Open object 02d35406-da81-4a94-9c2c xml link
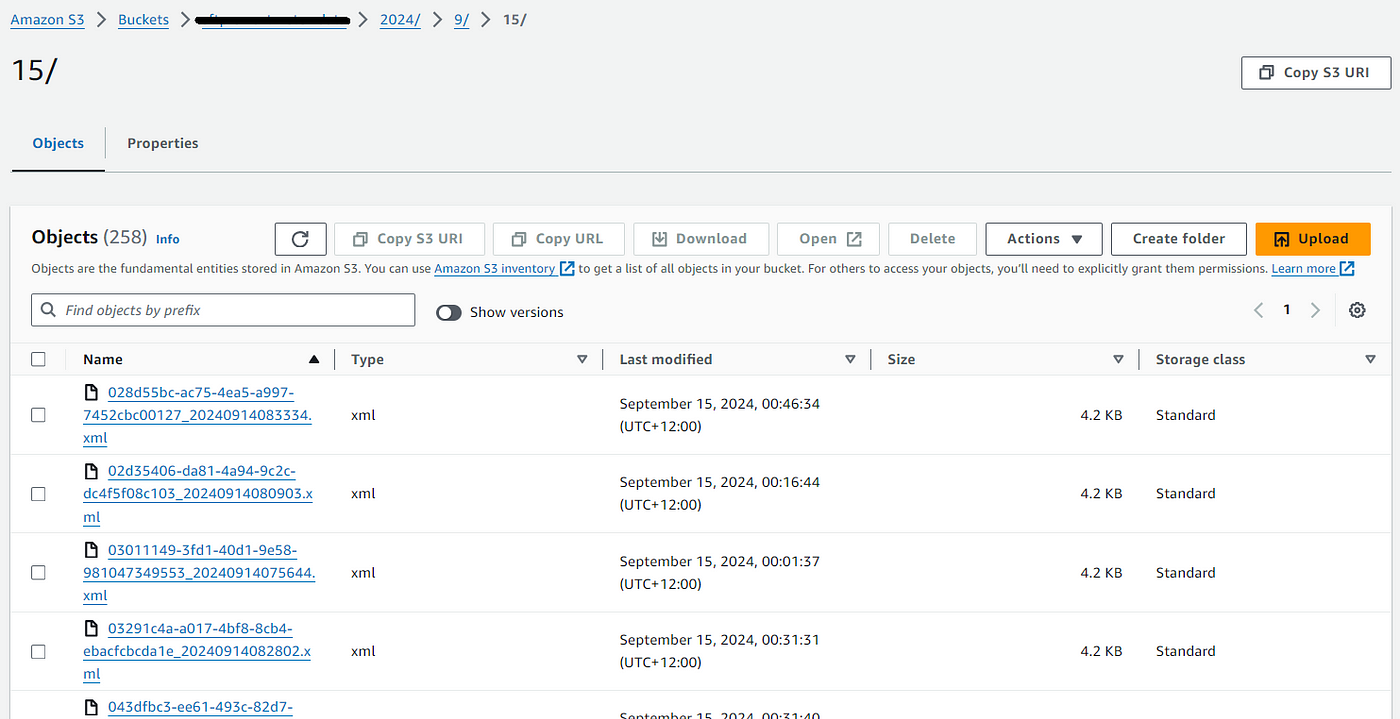Image resolution: width=1400 pixels, height=719 pixels. tap(197, 494)
